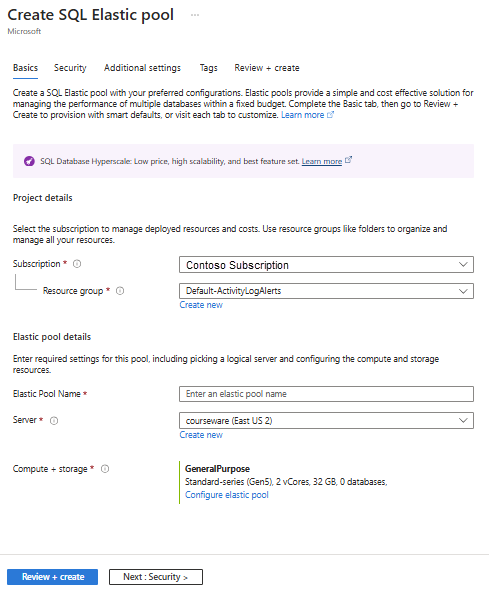Click the Resource group info icon
Image resolution: width=489 pixels, height=594 pixels.
click(120, 291)
